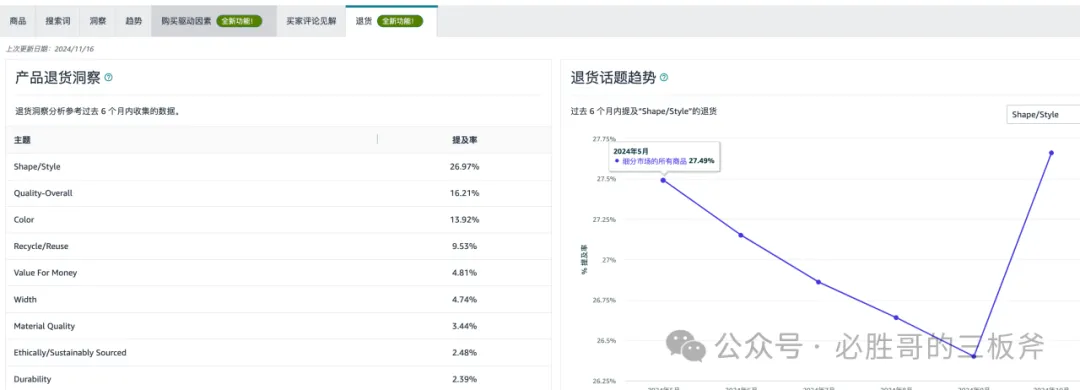Click the lowest data point near 26.5%
The image size is (1080, 390).
point(973,356)
